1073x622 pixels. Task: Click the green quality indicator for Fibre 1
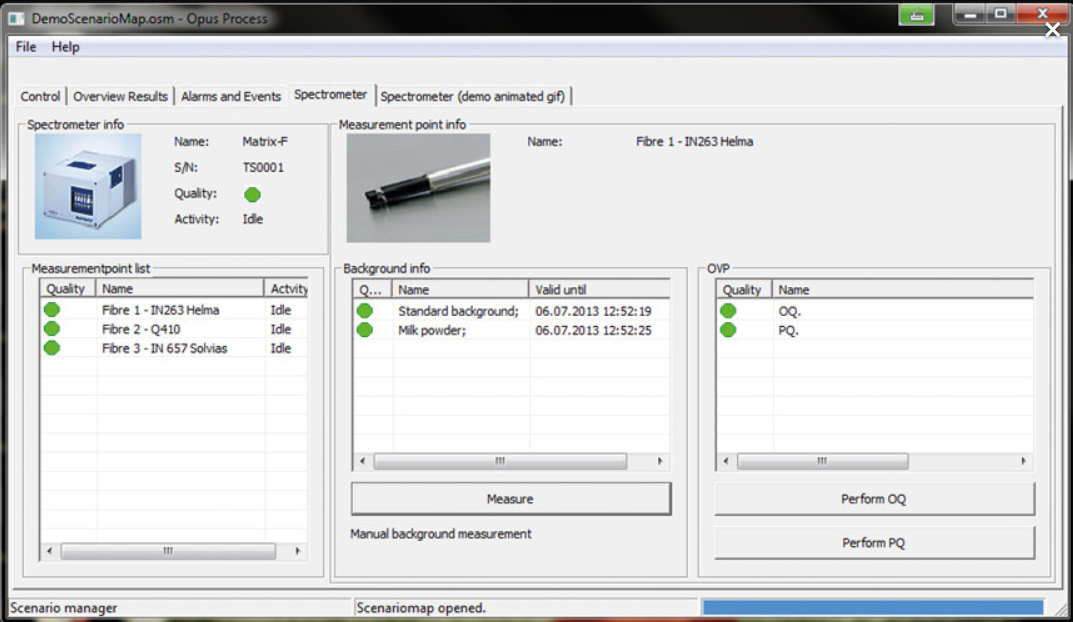pyautogui.click(x=51, y=310)
